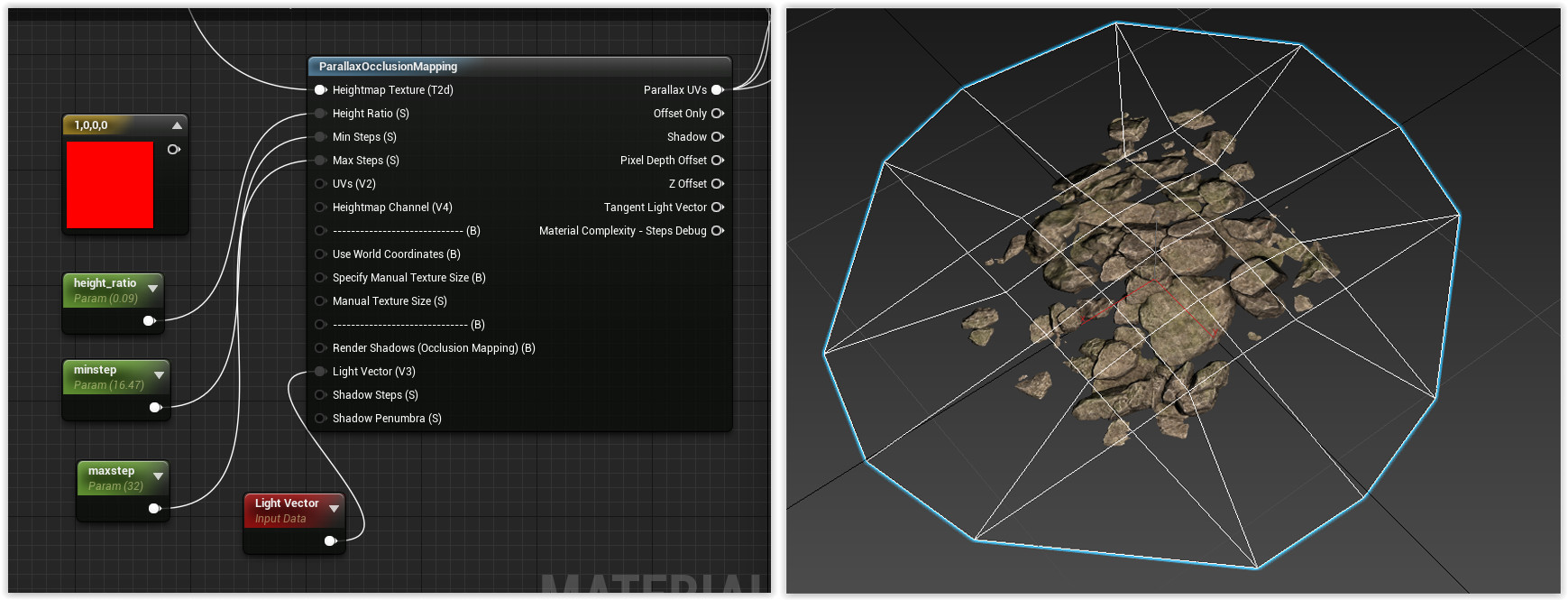The height and width of the screenshot is (600, 1568).
Task: Expand the height_ratio parameter node
Action: pyautogui.click(x=152, y=289)
